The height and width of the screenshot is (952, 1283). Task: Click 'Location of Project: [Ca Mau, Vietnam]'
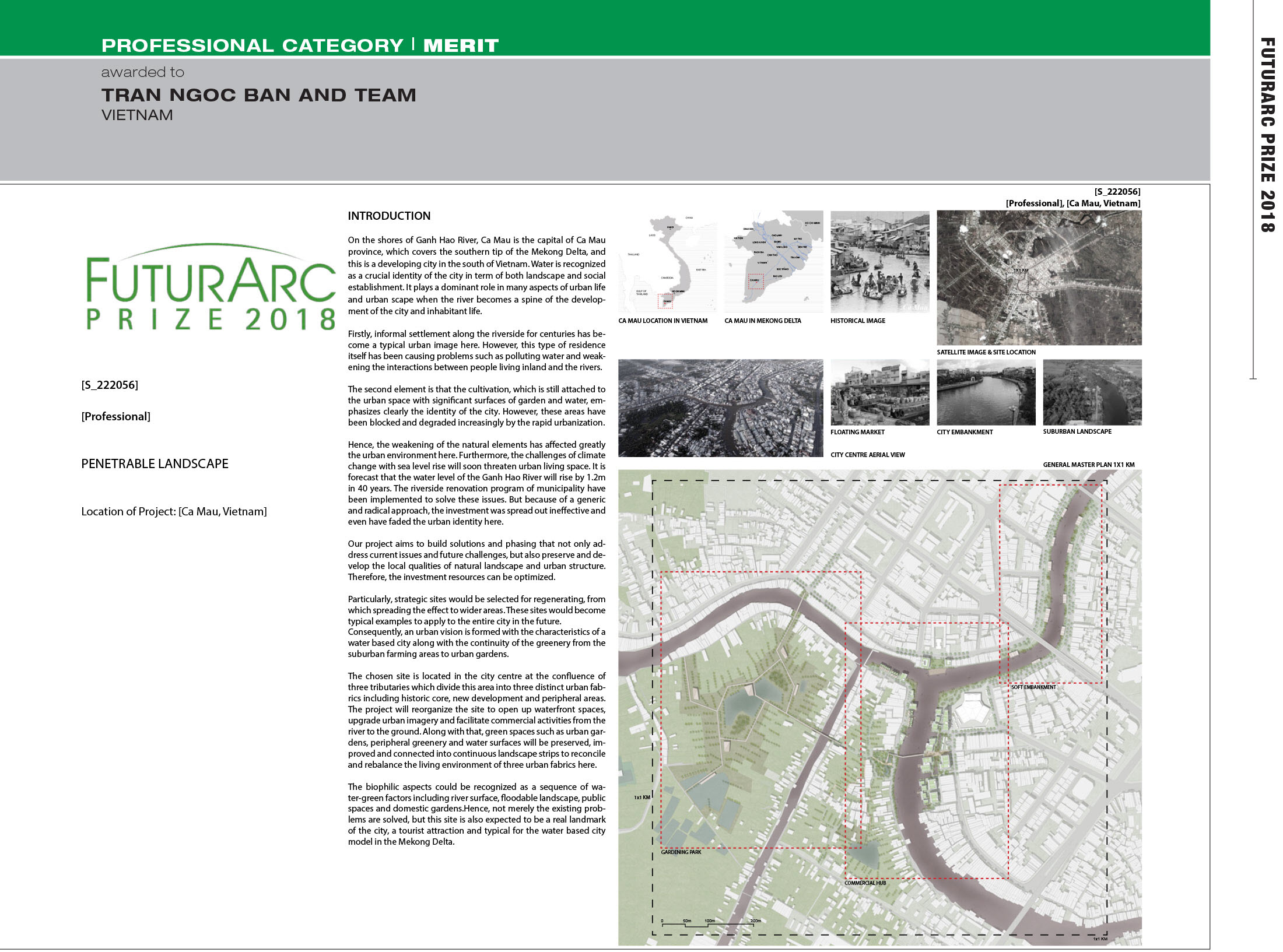pyautogui.click(x=174, y=511)
